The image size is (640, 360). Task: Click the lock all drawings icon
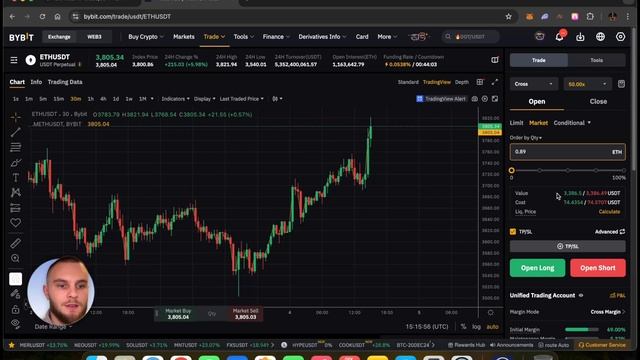pos(16,309)
